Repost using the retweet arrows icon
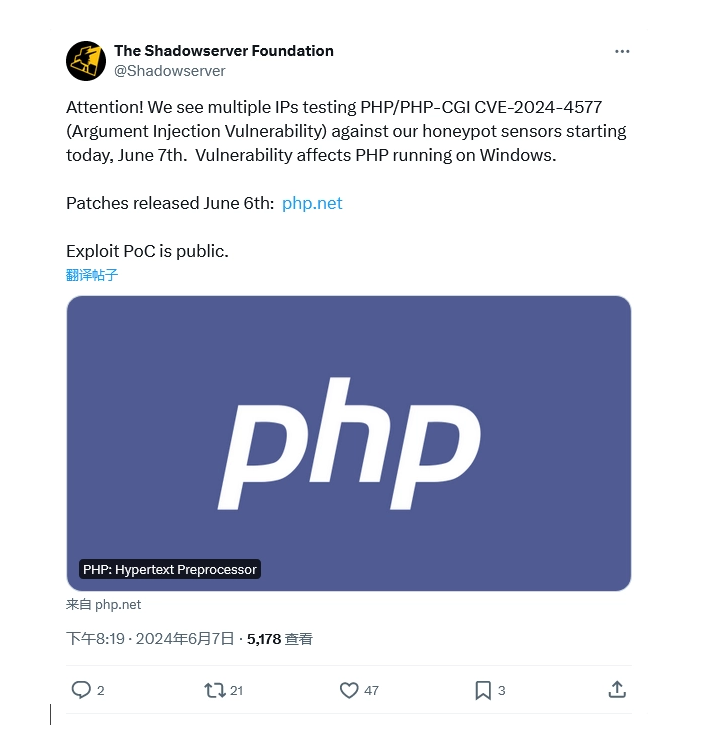The image size is (711, 735). click(x=215, y=690)
